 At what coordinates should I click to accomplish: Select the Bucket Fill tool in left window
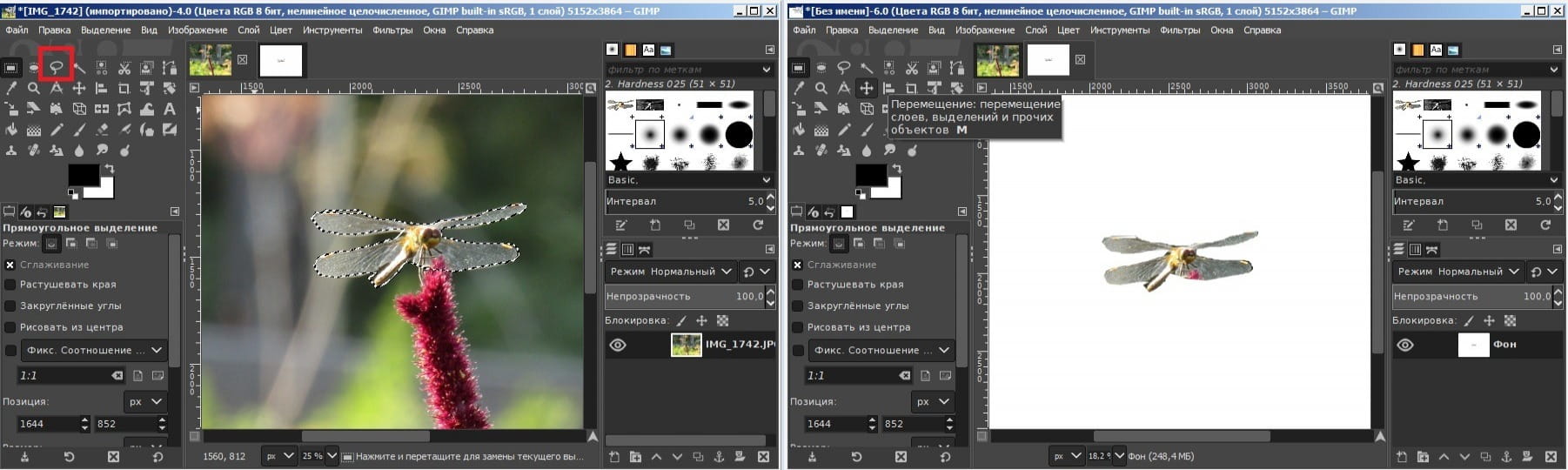(11, 130)
